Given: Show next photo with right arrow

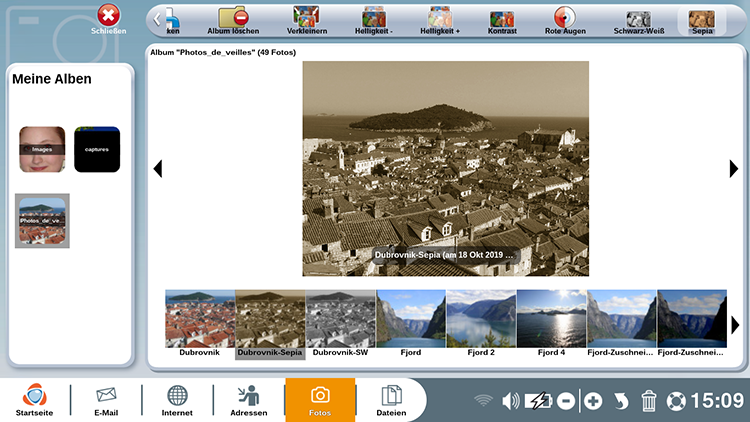Looking at the screenshot, I should [733, 168].
